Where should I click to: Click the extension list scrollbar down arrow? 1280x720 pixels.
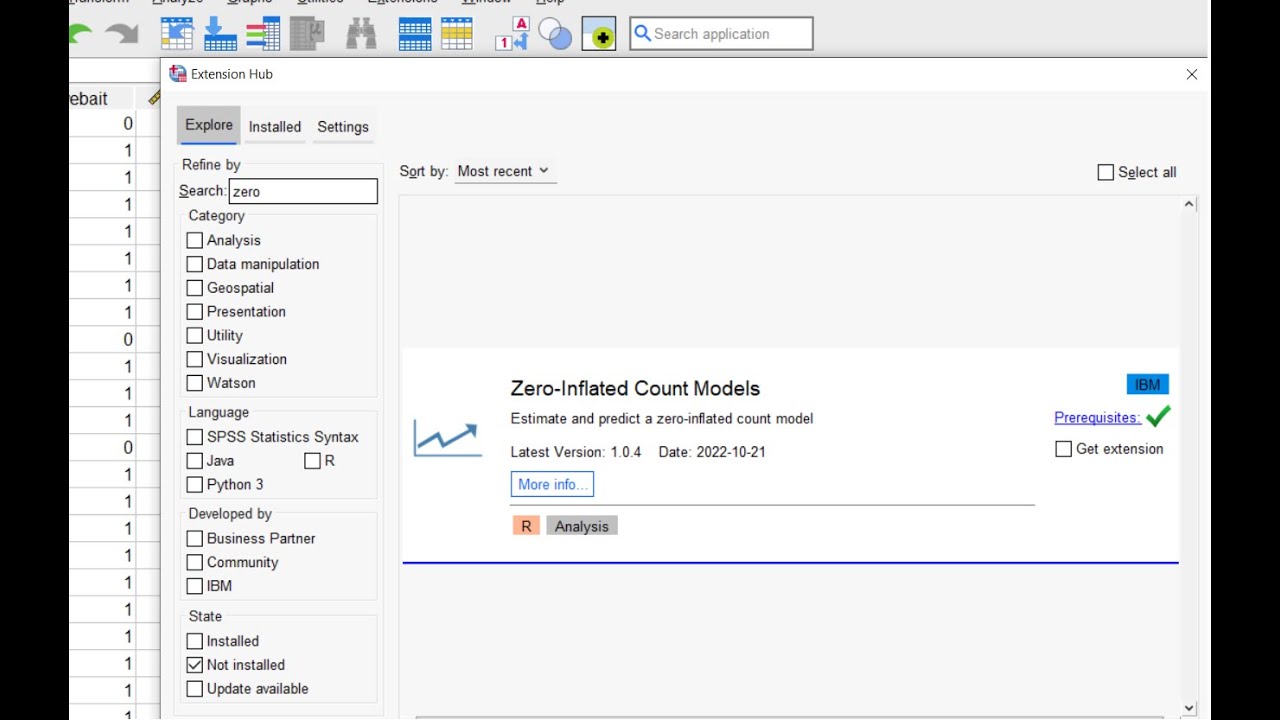point(1189,709)
